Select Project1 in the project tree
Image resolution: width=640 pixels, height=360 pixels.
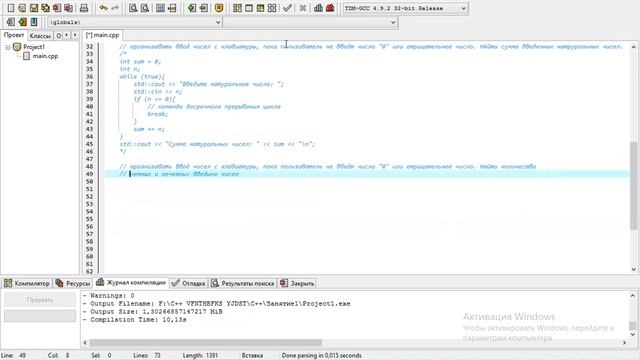point(34,47)
